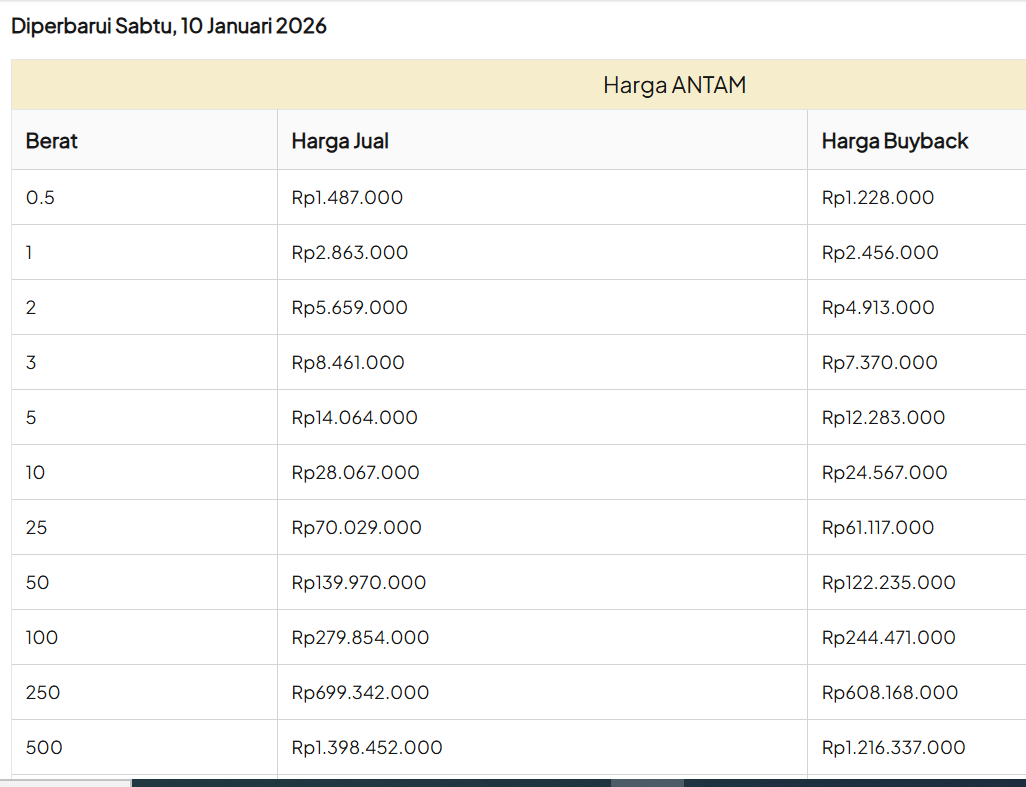Select selling price Rp699.342.000
The width and height of the screenshot is (1026, 787).
click(x=360, y=693)
